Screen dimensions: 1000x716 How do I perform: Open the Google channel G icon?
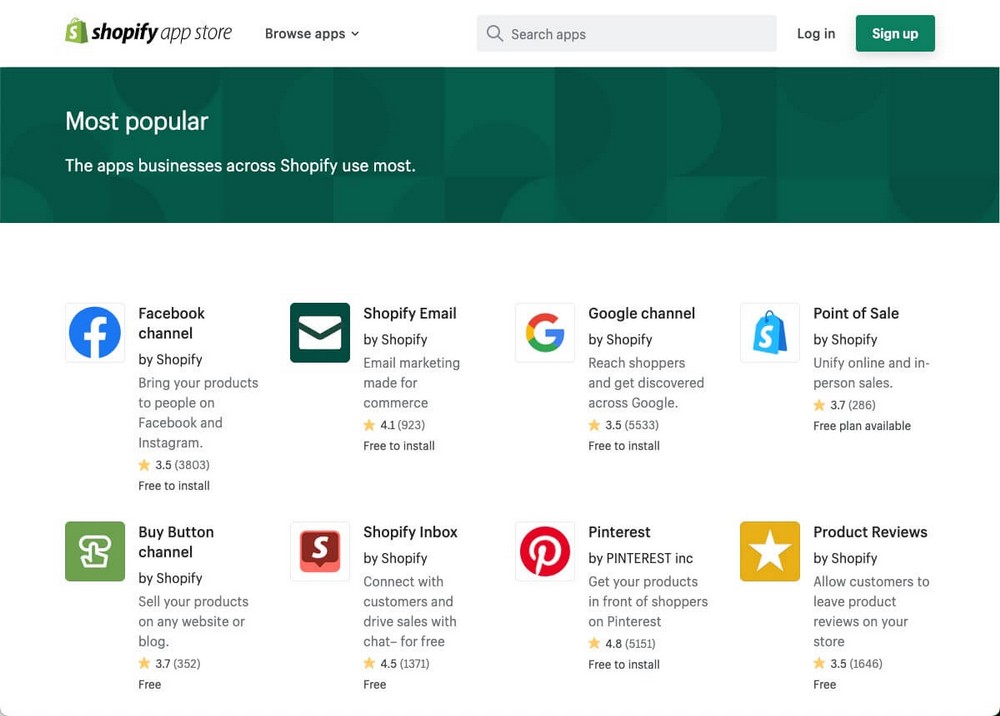(x=545, y=333)
